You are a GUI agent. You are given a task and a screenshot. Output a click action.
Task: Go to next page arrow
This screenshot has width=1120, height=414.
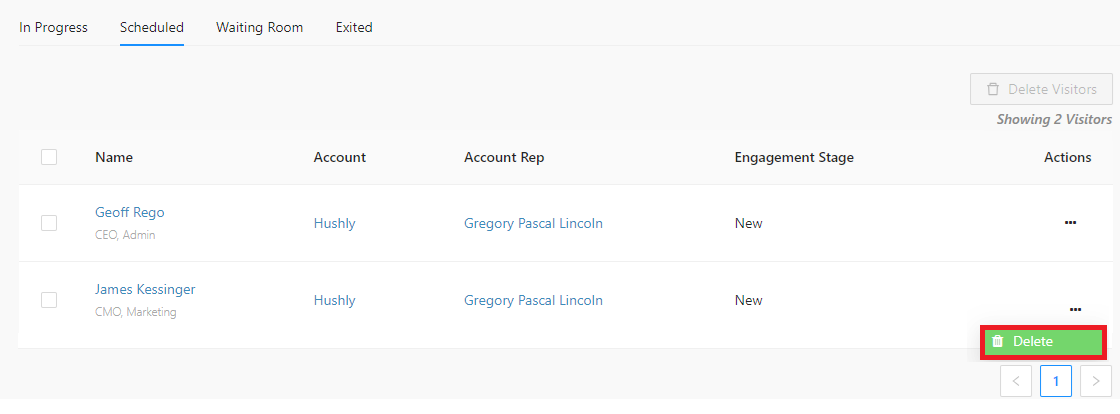[x=1096, y=381]
